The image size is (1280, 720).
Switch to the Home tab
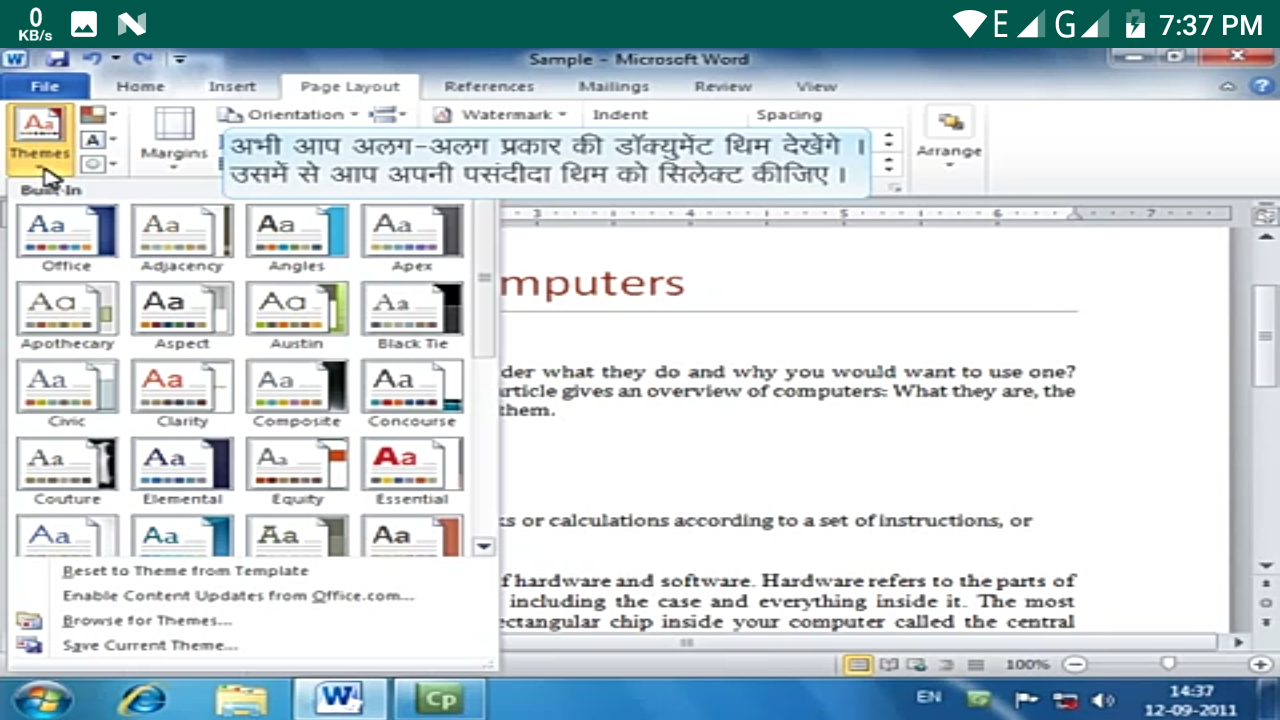pos(140,87)
